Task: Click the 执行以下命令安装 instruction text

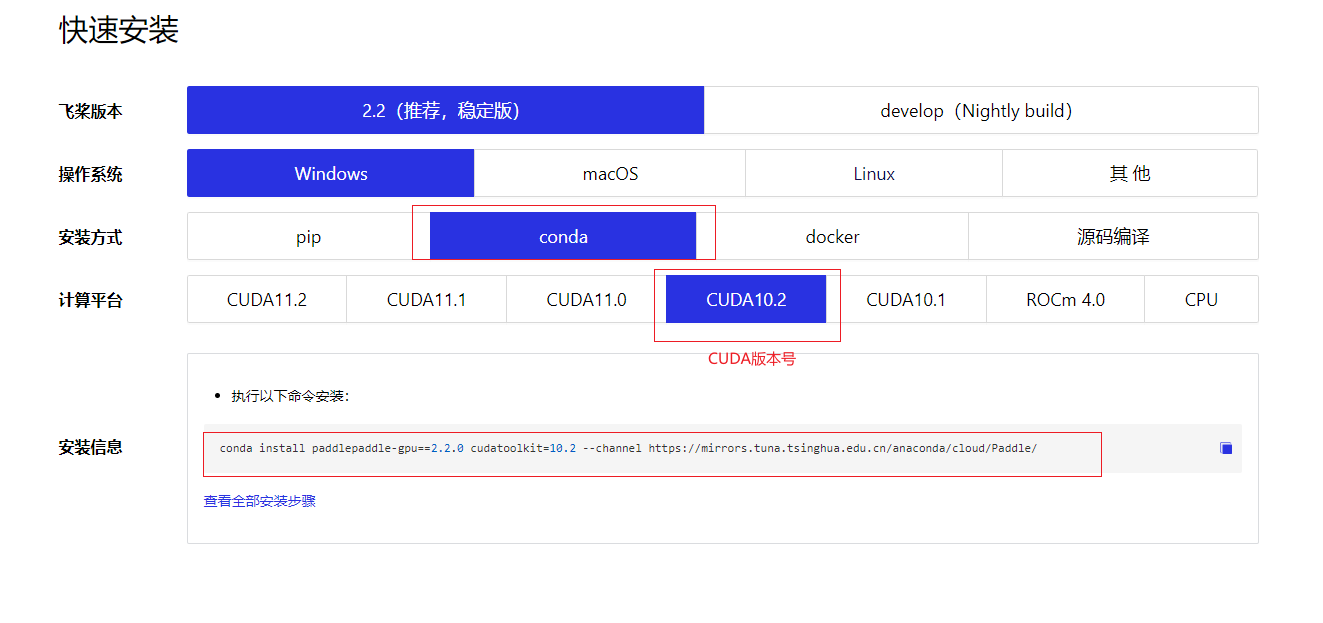Action: (x=290, y=396)
